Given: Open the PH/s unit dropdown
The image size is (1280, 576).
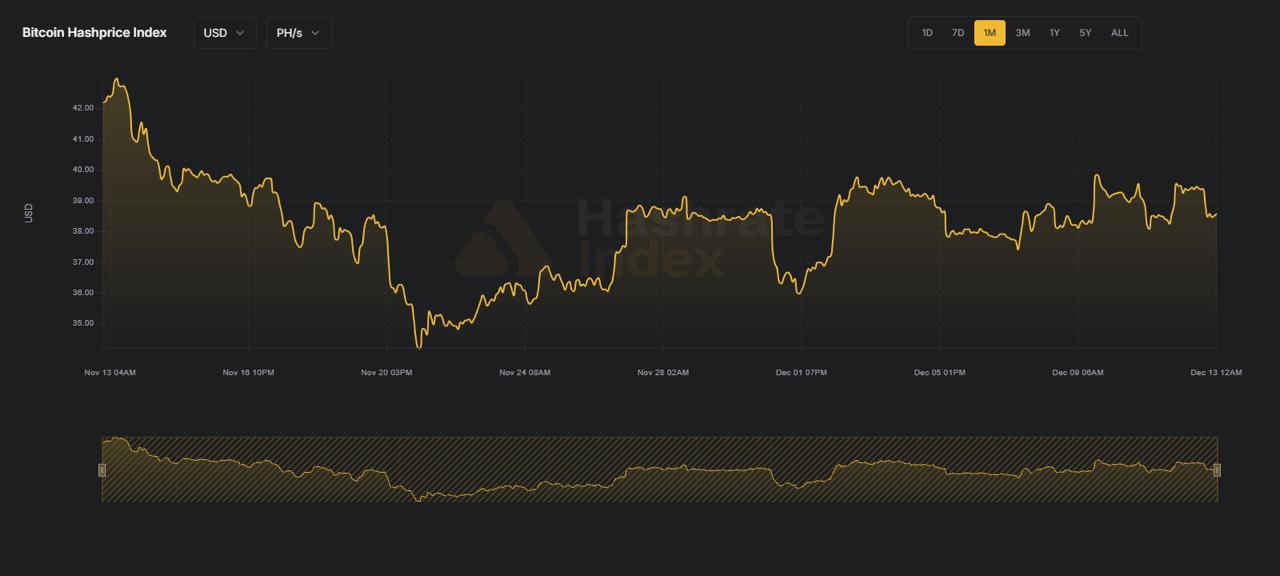Looking at the screenshot, I should [297, 32].
